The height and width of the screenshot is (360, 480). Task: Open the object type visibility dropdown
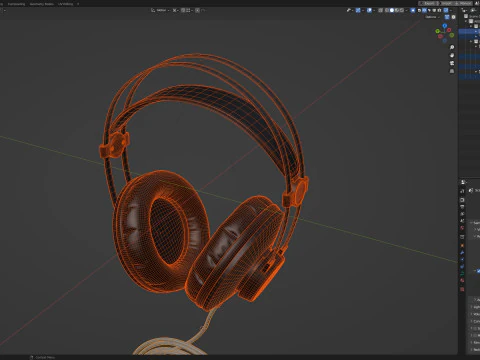coord(350,10)
